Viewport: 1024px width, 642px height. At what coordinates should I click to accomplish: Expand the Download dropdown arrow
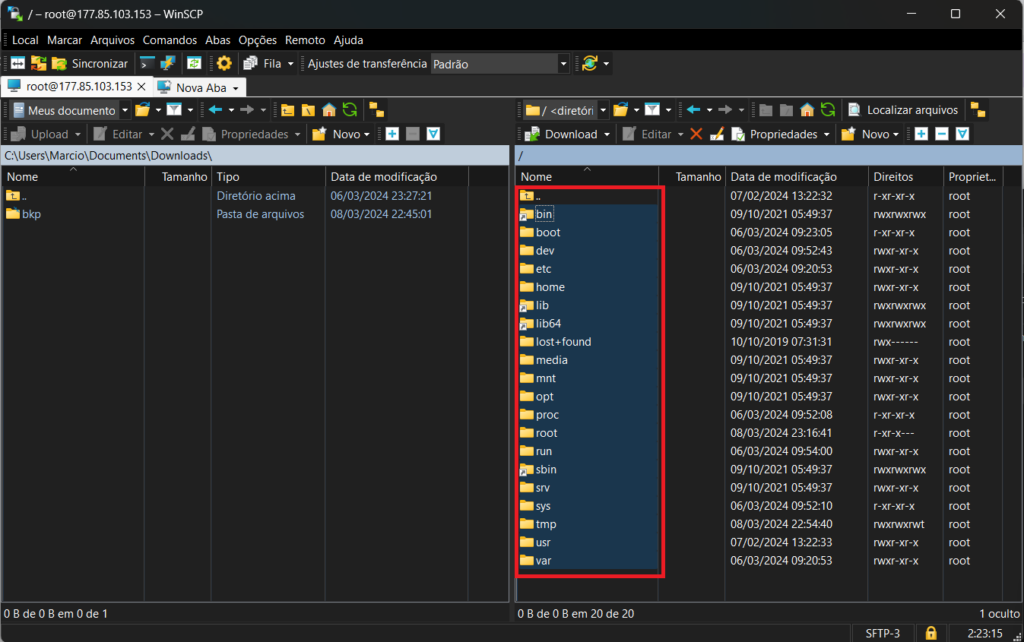point(607,135)
